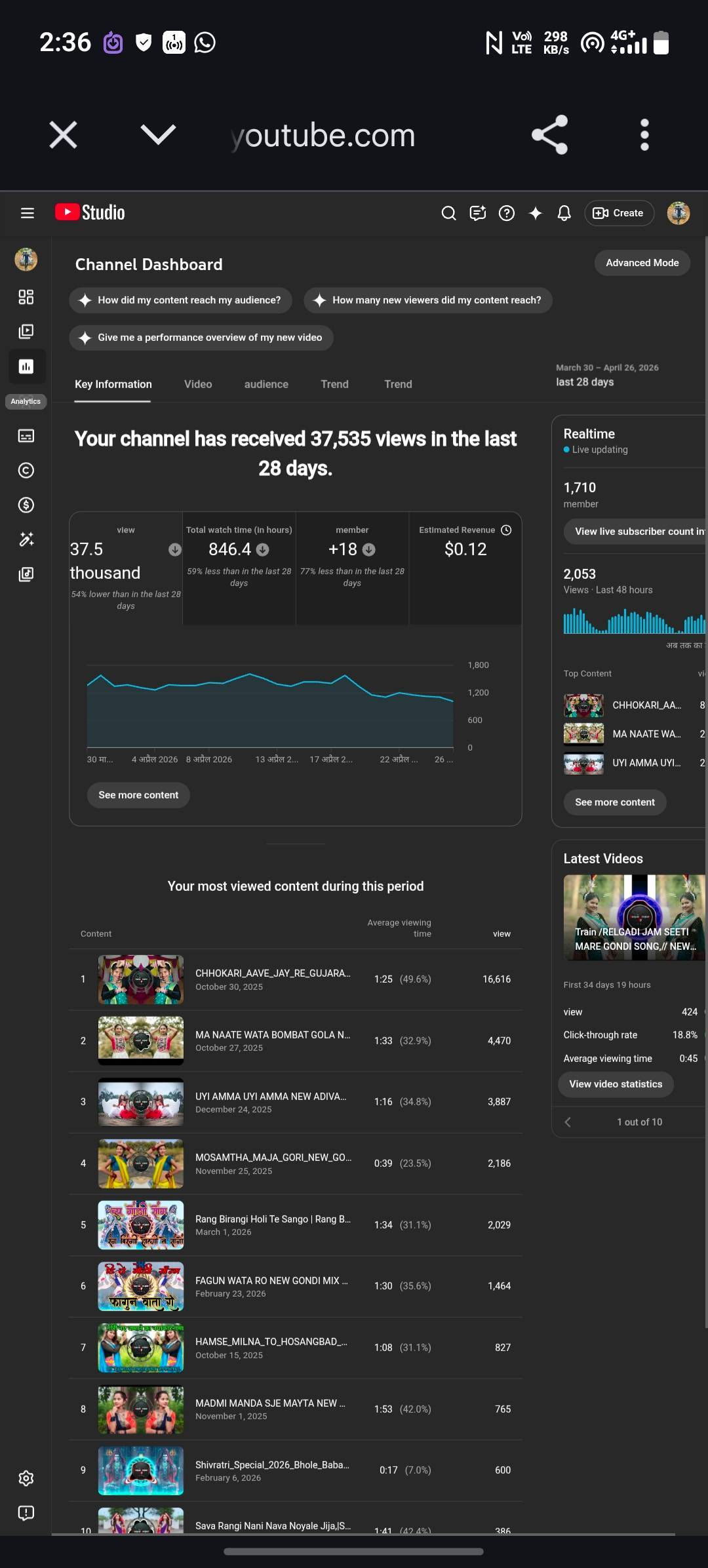Viewport: 708px width, 1568px height.
Task: Click the Advanced Mode button
Action: click(642, 263)
